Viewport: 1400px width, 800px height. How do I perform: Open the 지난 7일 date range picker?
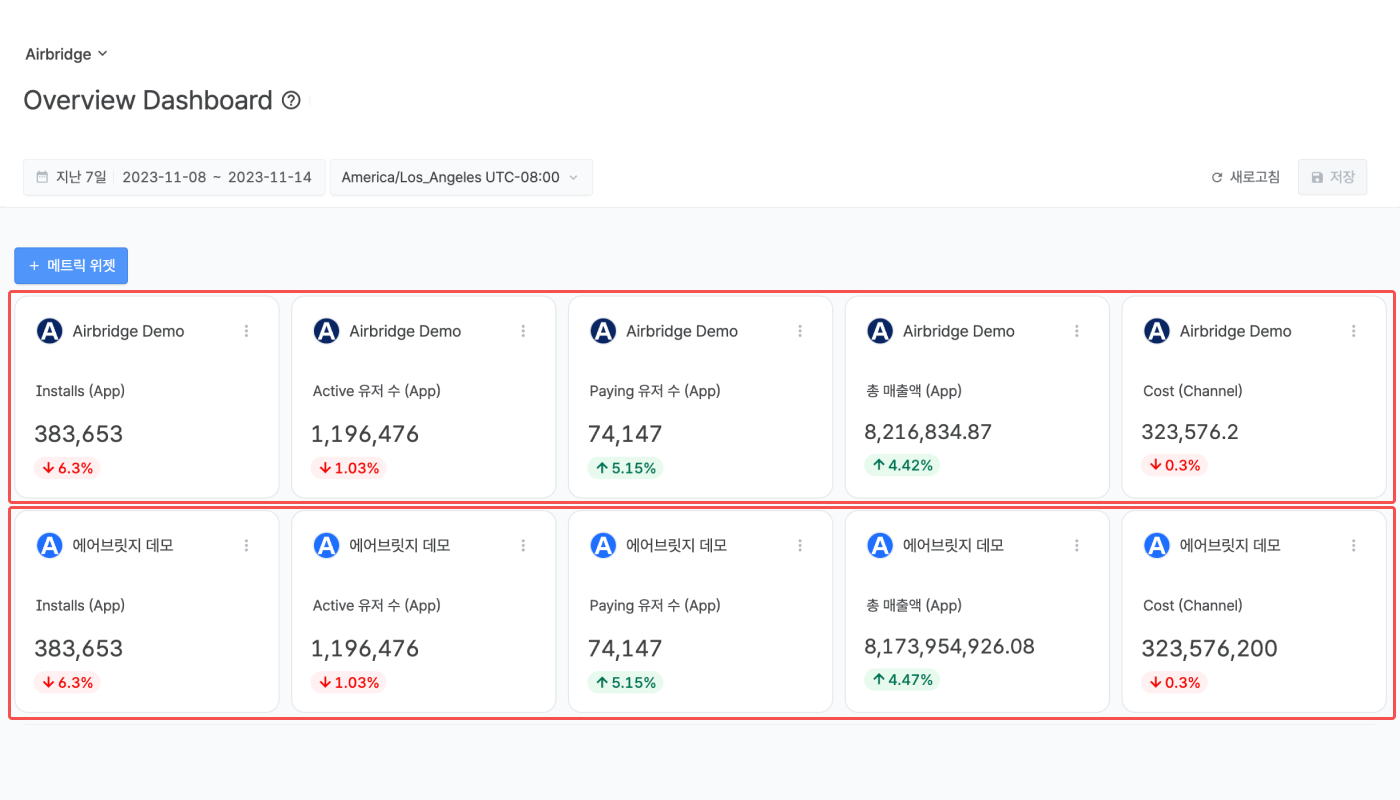point(174,177)
